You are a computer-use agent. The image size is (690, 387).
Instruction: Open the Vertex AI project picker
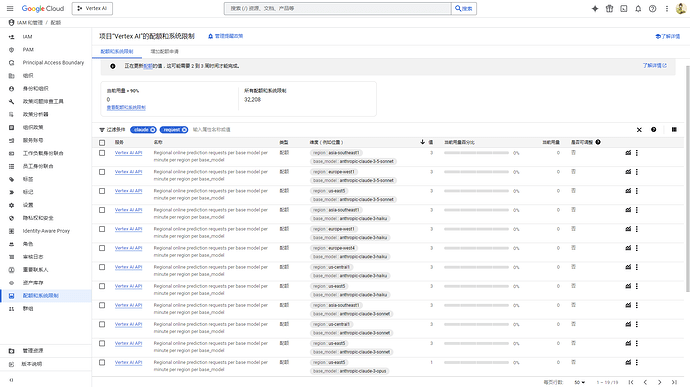point(92,8)
